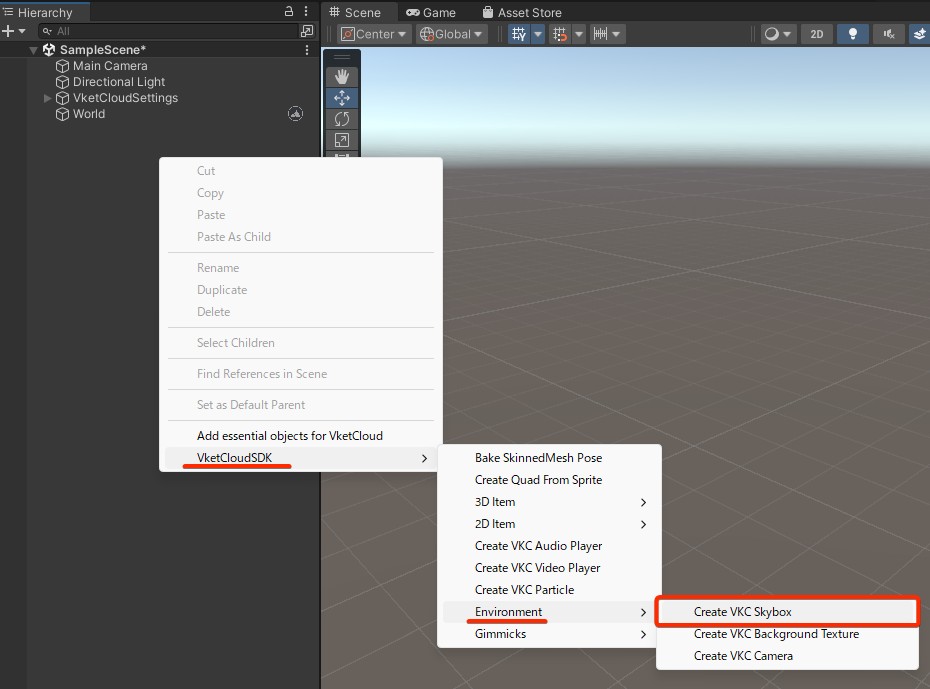The height and width of the screenshot is (689, 930).
Task: Switch to the Game tab
Action: 431,13
